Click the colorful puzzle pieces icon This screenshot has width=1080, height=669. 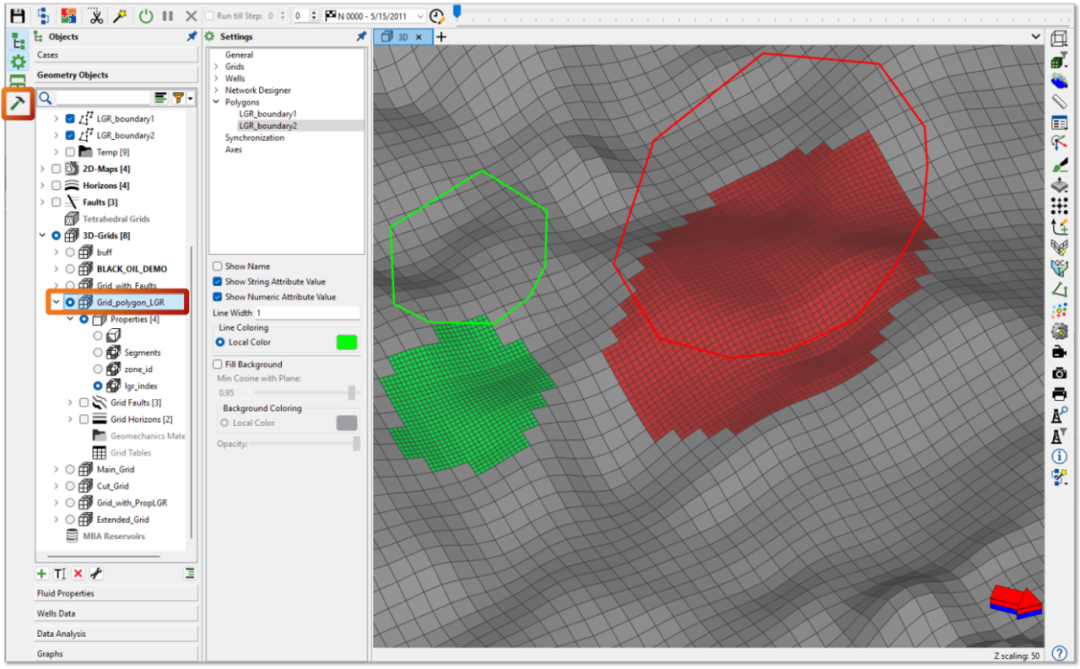coord(68,15)
